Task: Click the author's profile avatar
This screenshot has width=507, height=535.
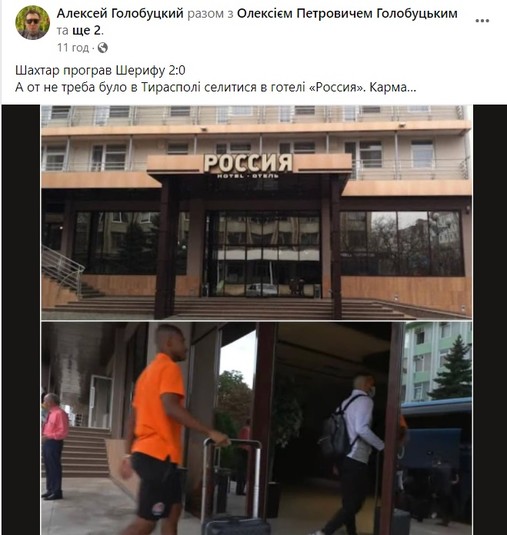Action: tap(32, 23)
